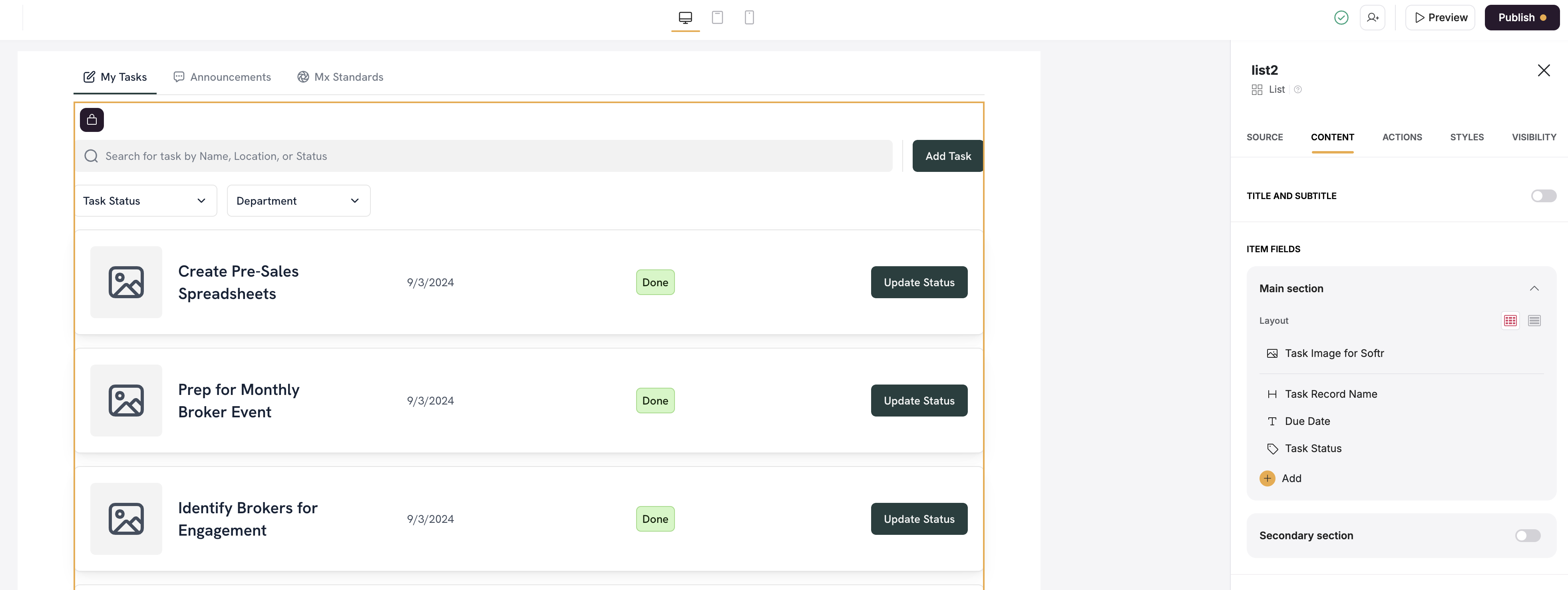Click image placeholder for Identify Brokers for Engagement
This screenshot has height=590, width=1568.
(x=126, y=519)
